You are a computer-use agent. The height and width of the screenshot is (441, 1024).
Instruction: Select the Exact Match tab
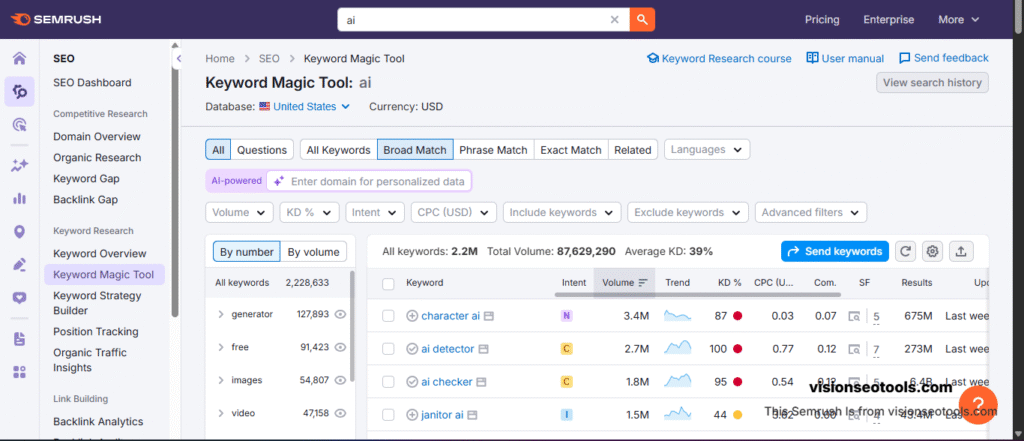571,150
